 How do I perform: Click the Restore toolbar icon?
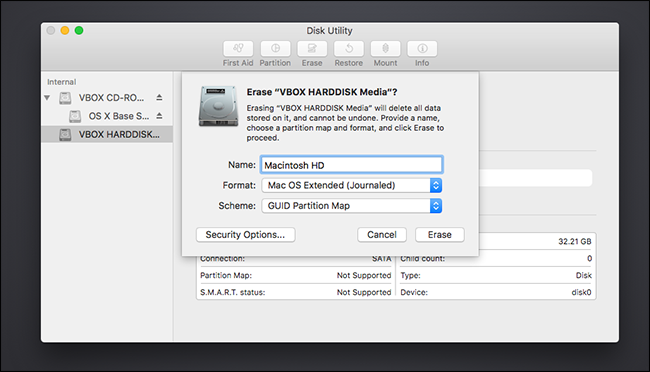click(349, 49)
